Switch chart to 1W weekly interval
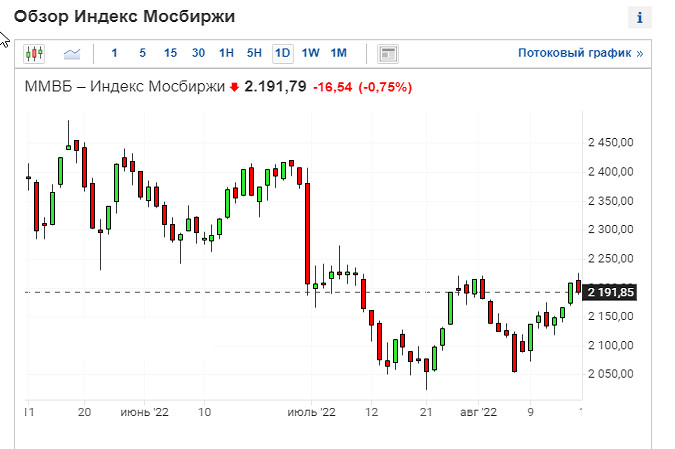The image size is (675, 449). point(310,53)
